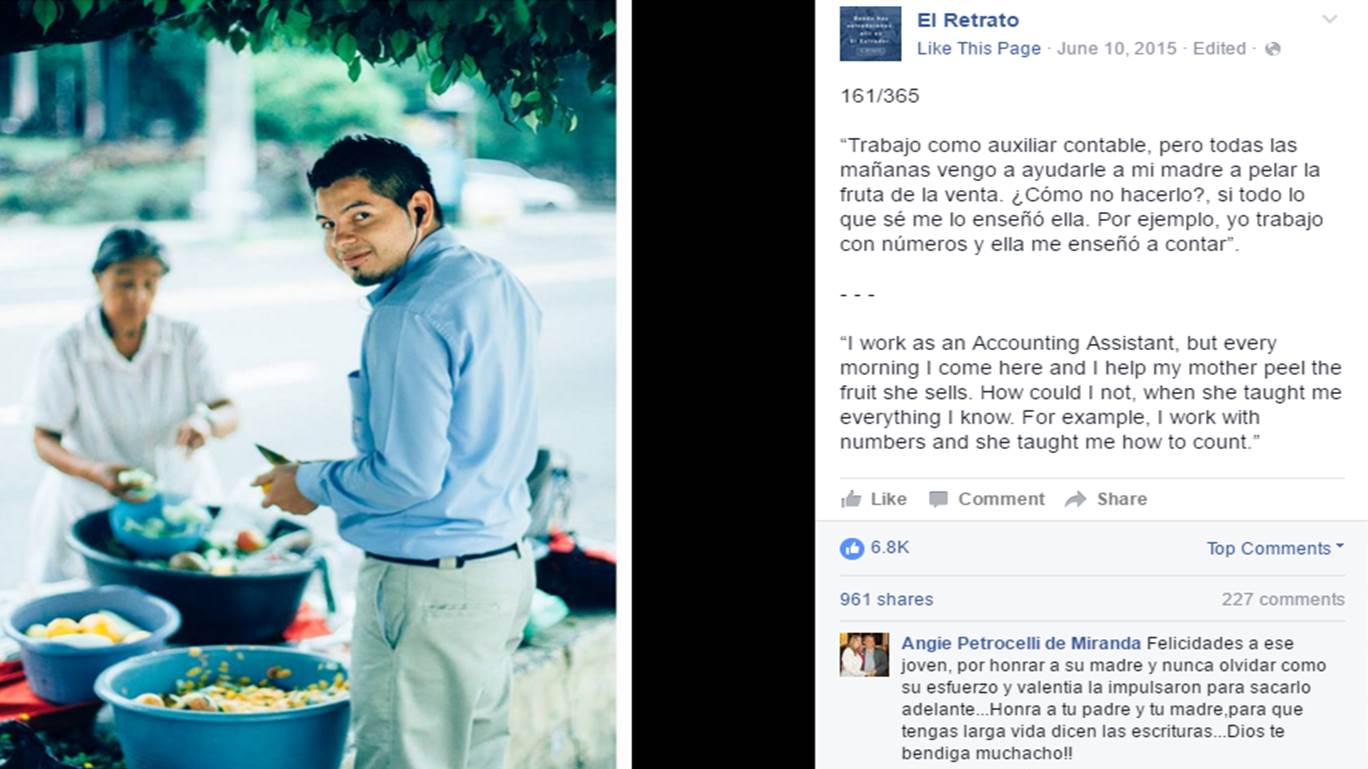The height and width of the screenshot is (769, 1368).
Task: Open commenter name Angie Petrocelli de Miranda
Action: [1021, 643]
